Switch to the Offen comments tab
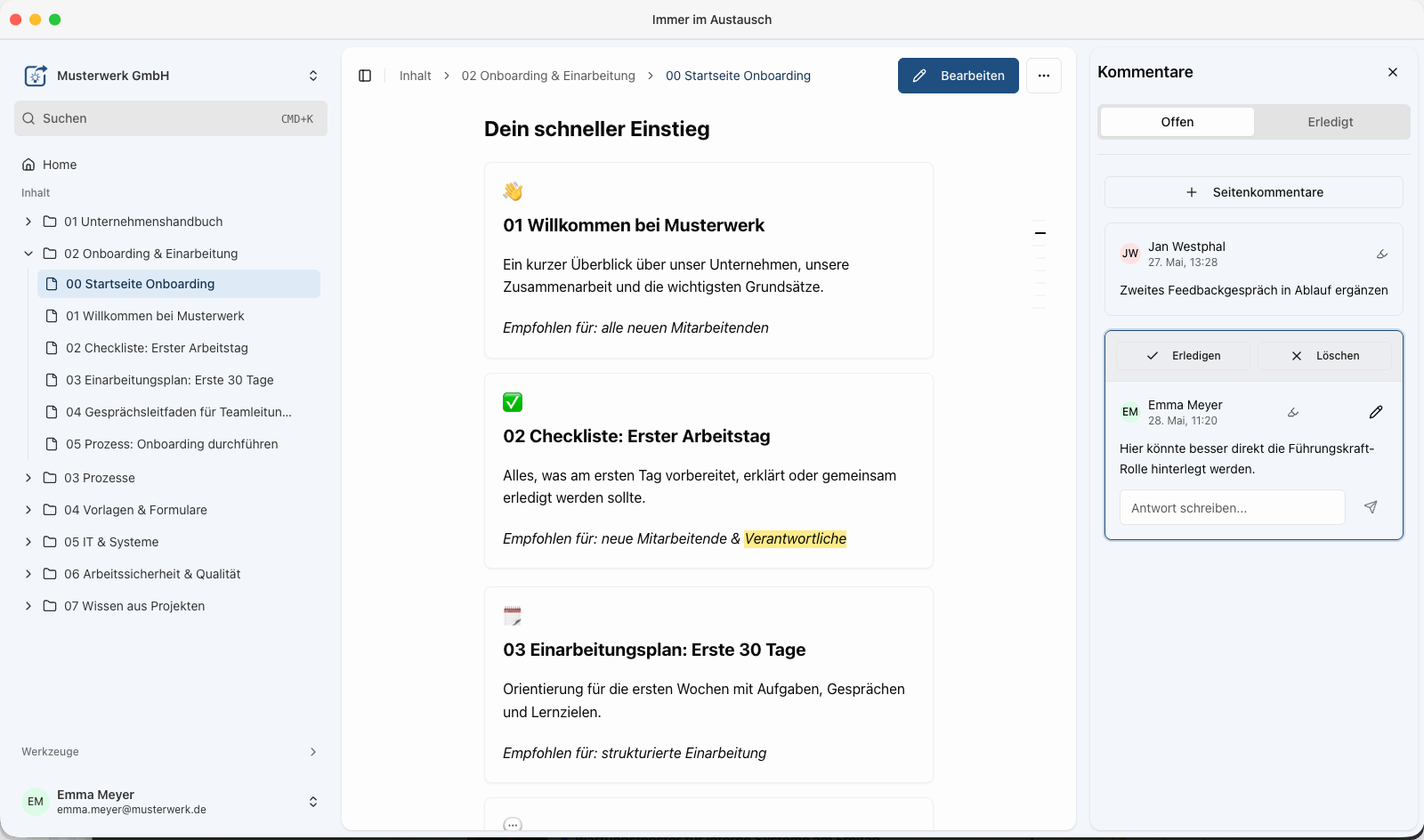This screenshot has width=1424, height=840. [1177, 122]
